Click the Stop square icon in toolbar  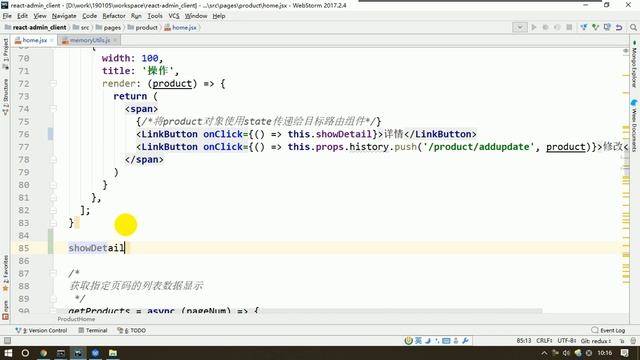click(x=569, y=27)
